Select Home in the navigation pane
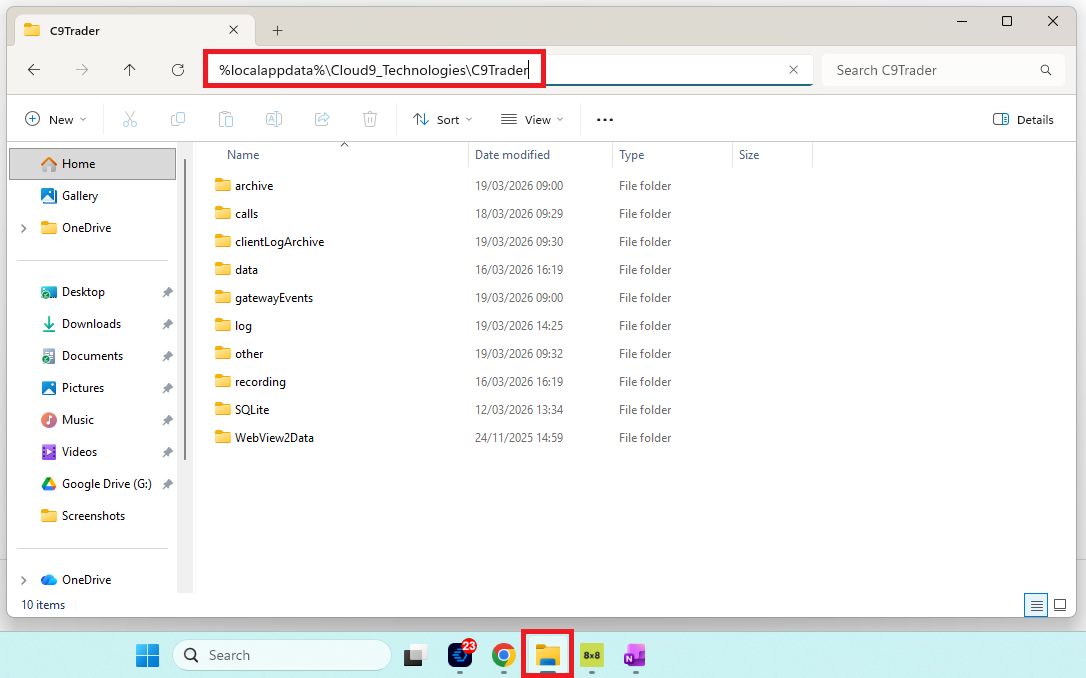Viewport: 1086px width, 678px height. click(x=93, y=163)
